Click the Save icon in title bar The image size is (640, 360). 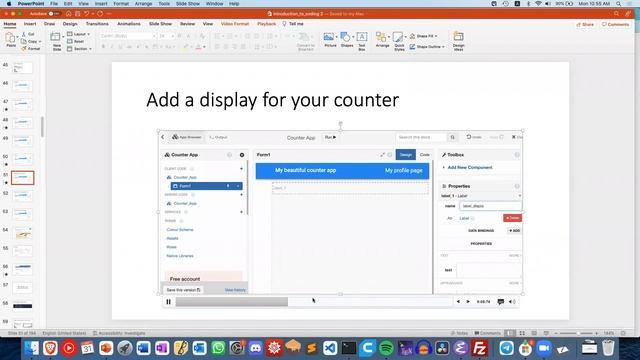click(77, 13)
